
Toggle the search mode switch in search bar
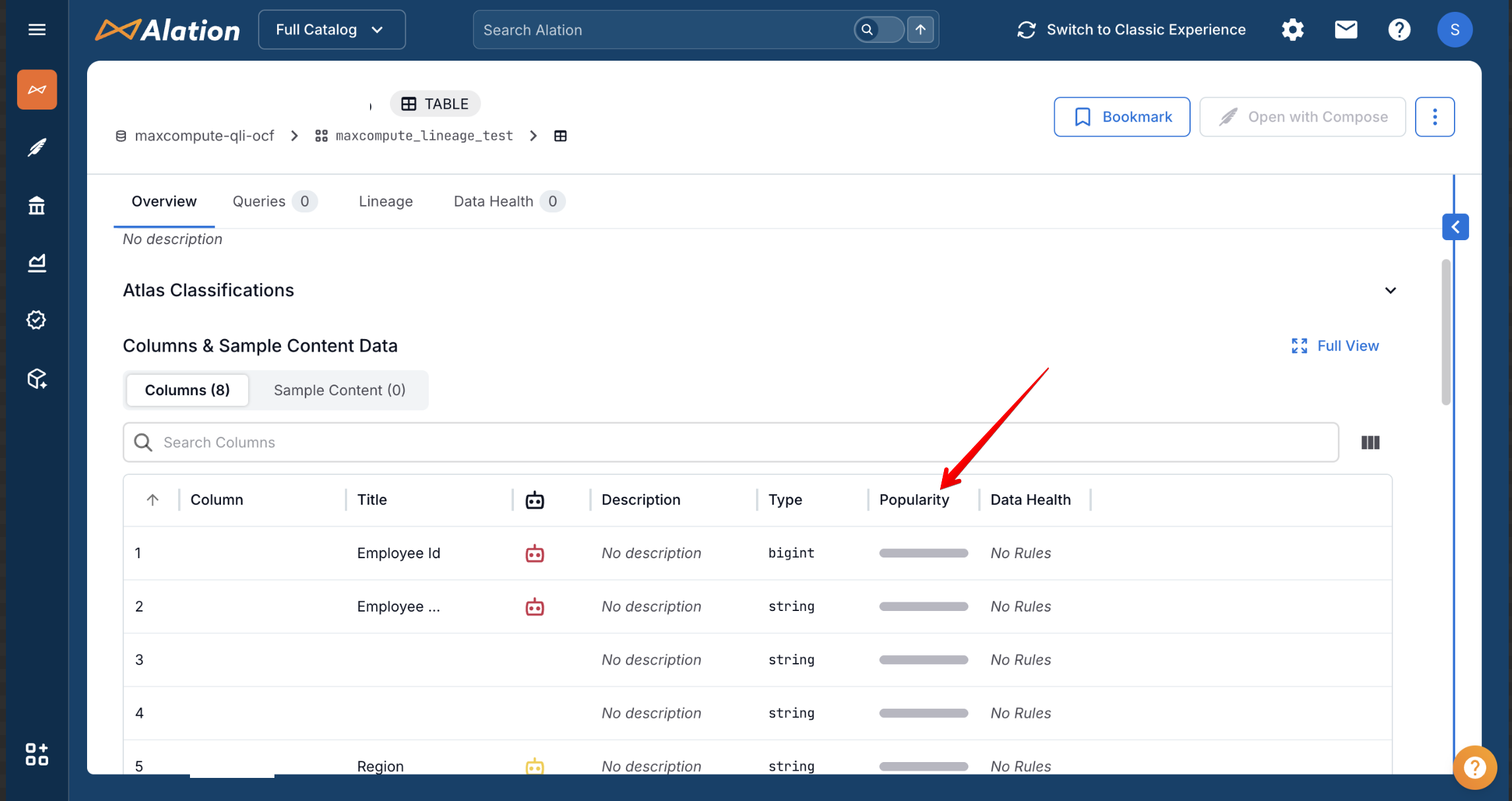(x=878, y=30)
